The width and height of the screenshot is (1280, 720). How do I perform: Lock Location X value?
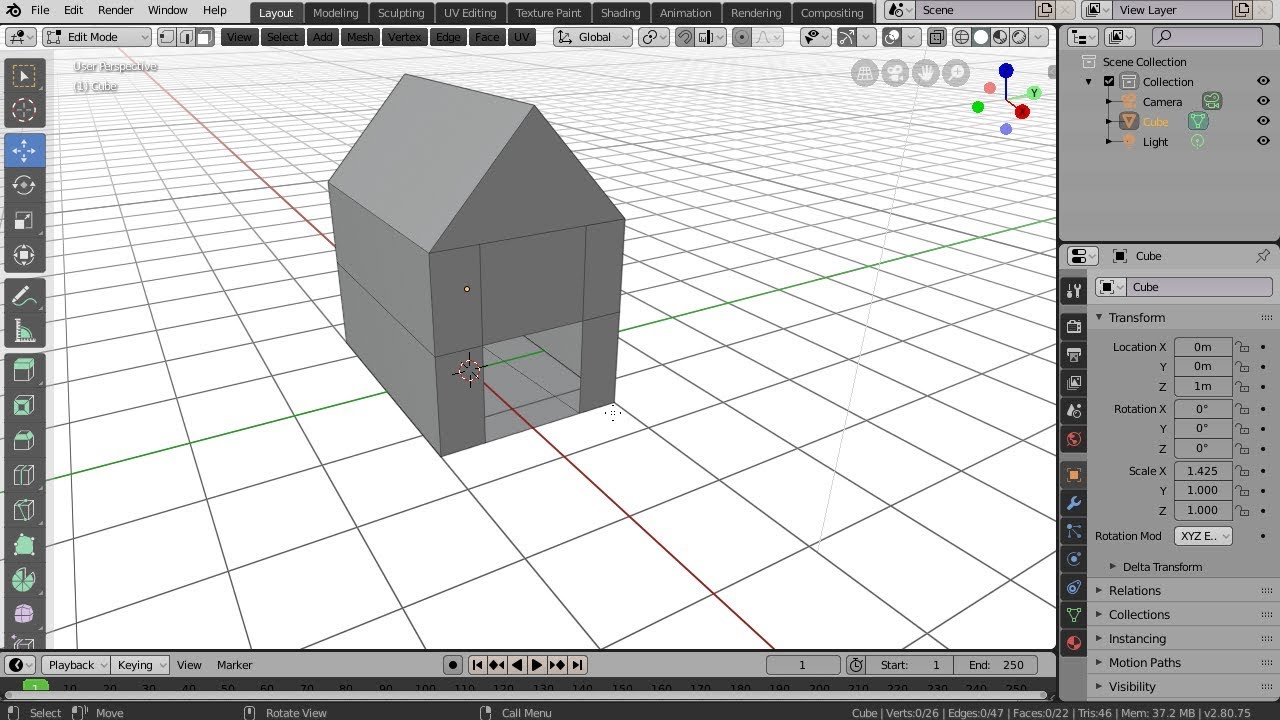point(1242,347)
